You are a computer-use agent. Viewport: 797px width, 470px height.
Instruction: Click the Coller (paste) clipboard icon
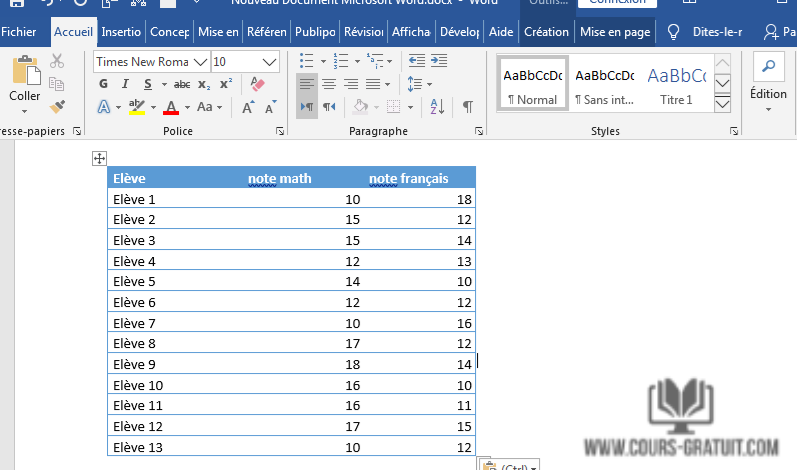[24, 75]
